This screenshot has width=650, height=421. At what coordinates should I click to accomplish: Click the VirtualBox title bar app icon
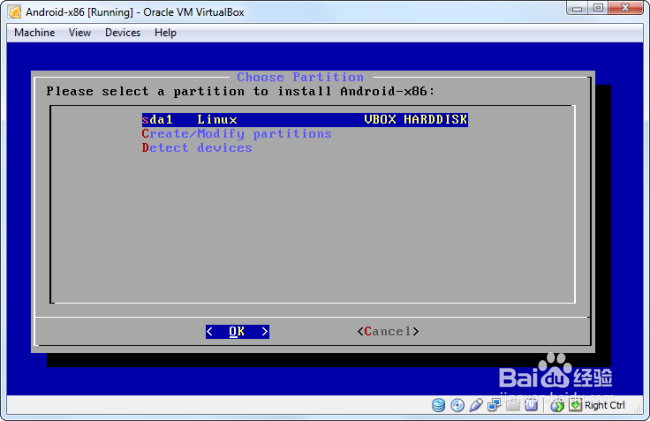(x=15, y=12)
